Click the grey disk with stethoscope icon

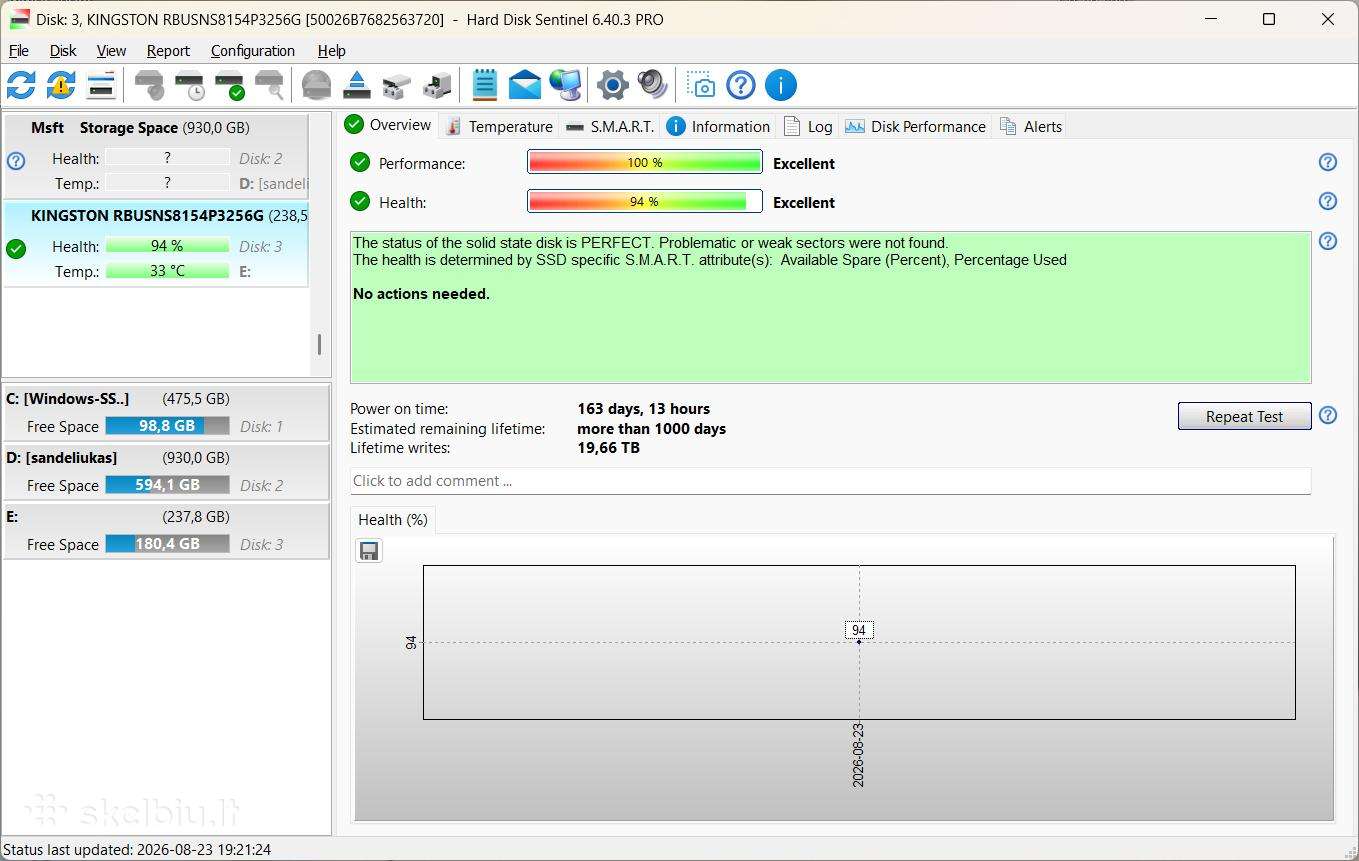(x=149, y=85)
